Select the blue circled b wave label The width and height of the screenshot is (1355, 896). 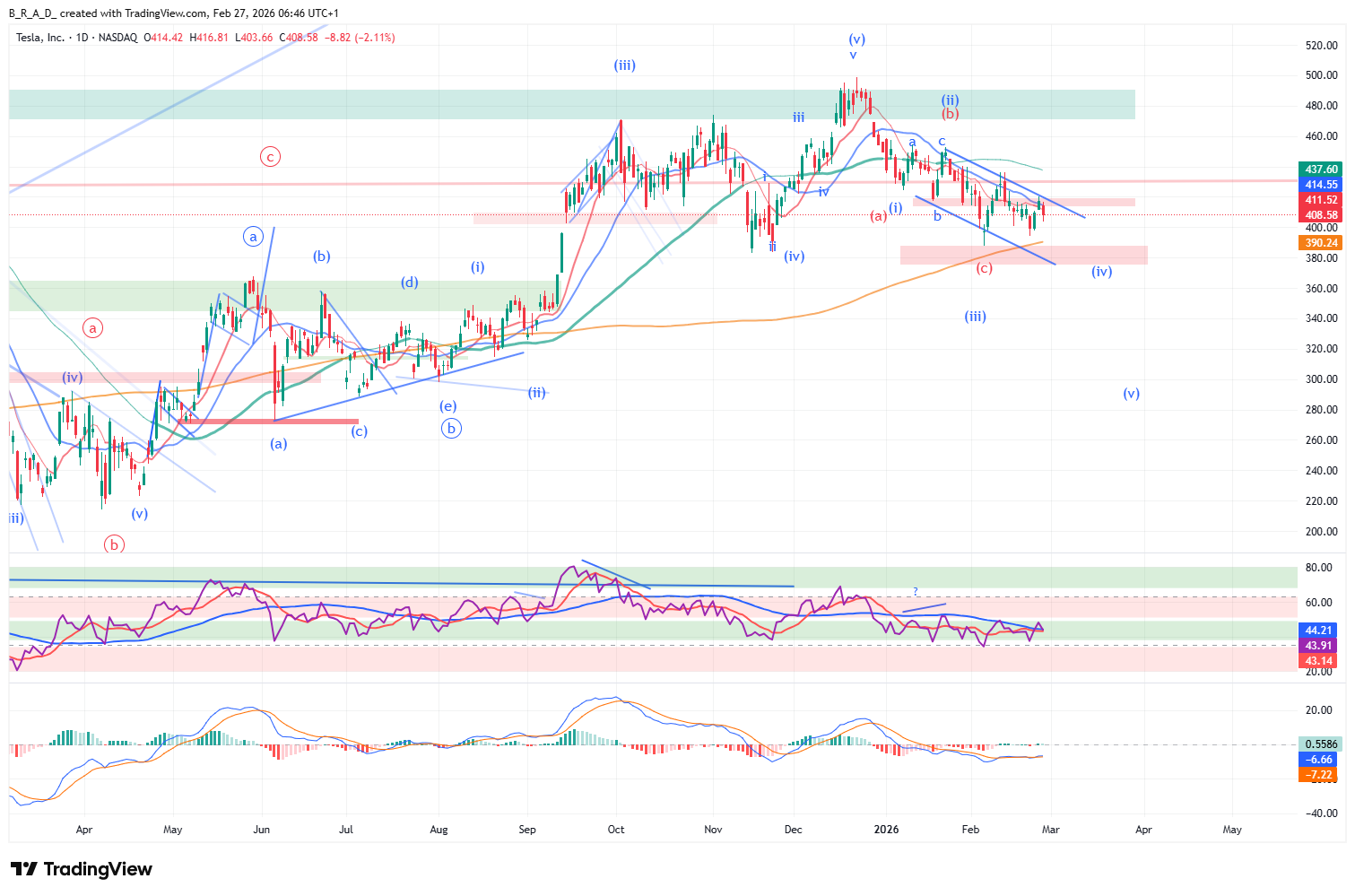click(451, 429)
